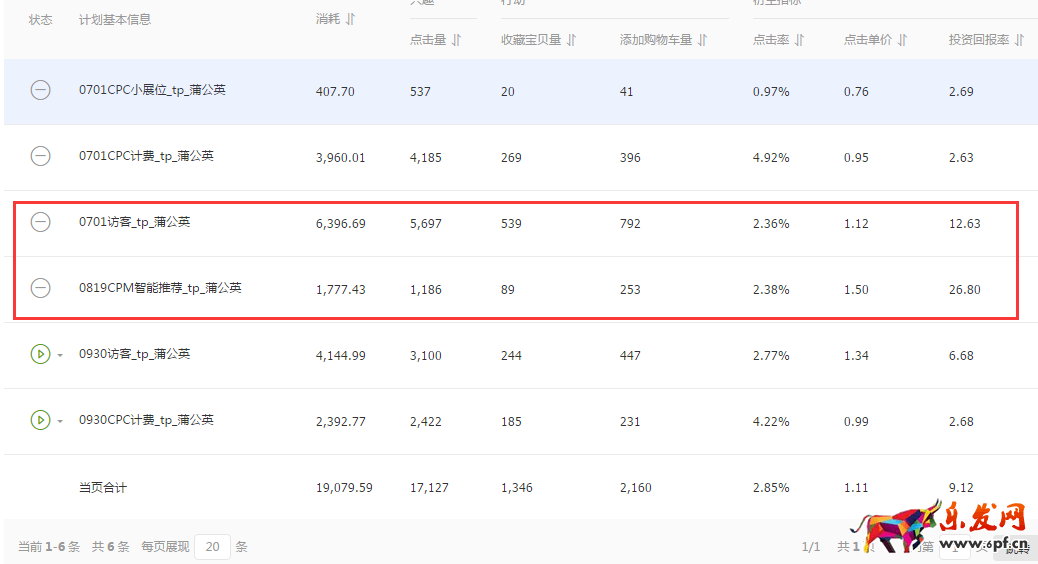The width and height of the screenshot is (1038, 564).
Task: Click the sort icon beside 消耗 column
Action: (x=350, y=19)
